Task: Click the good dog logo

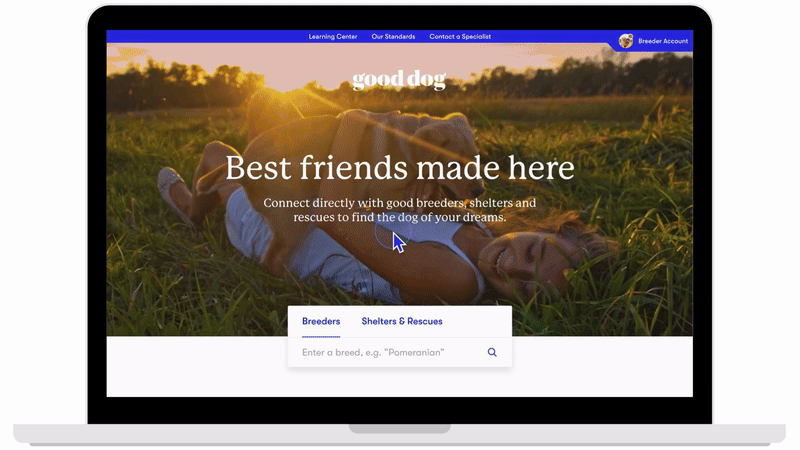Action: [399, 81]
